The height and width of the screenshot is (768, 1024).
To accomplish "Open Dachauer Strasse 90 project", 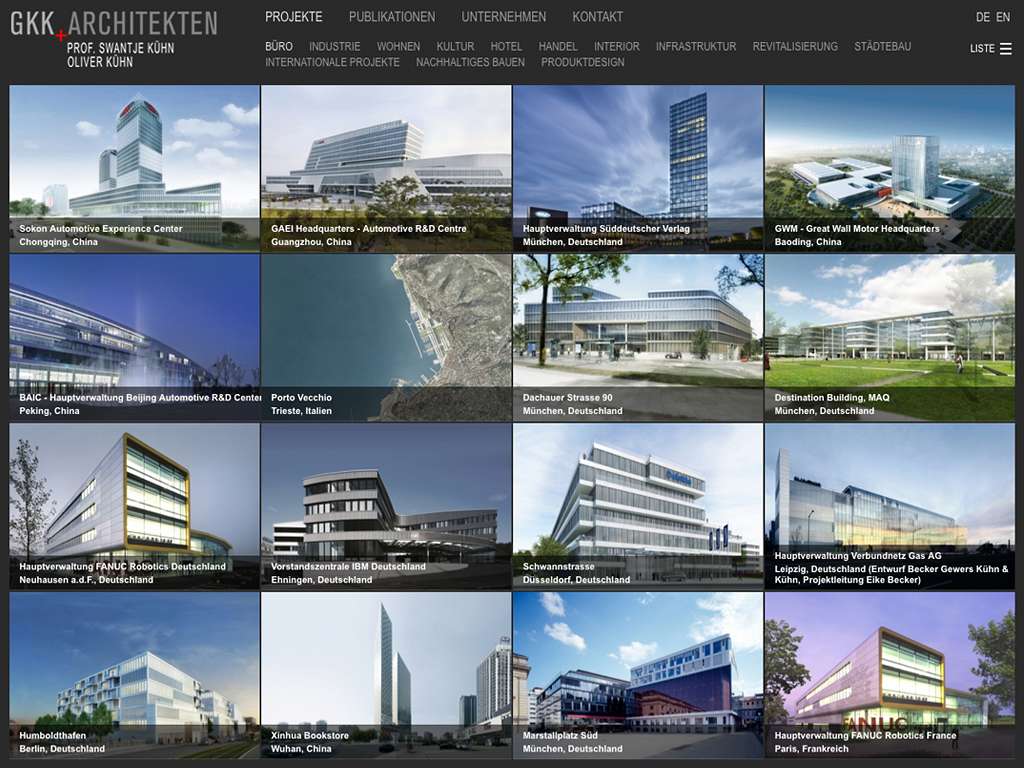I will (638, 338).
